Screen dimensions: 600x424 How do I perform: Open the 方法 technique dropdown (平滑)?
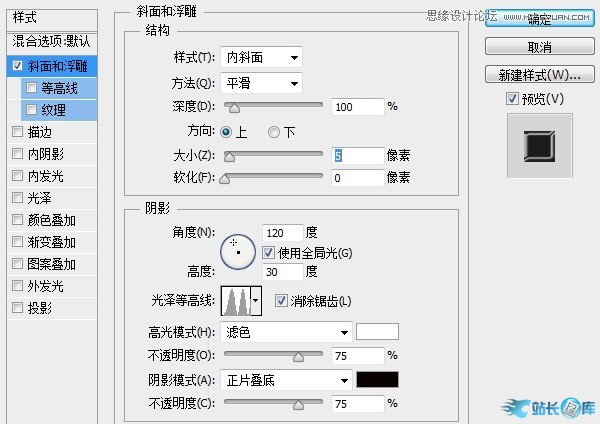tap(264, 83)
